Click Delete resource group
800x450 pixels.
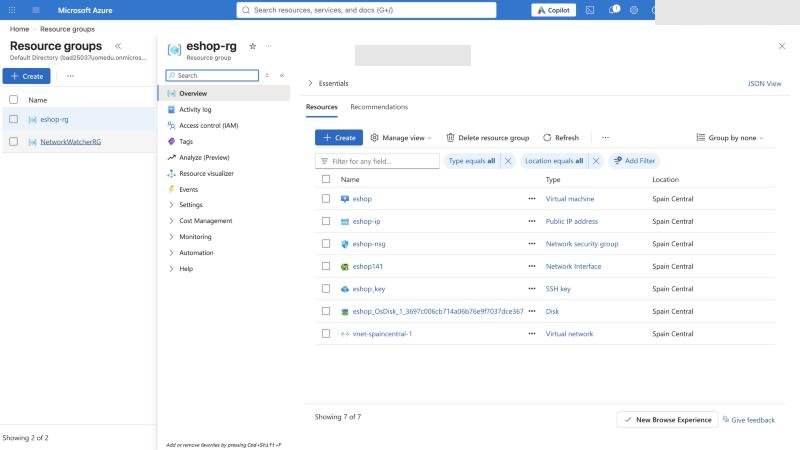[488, 137]
